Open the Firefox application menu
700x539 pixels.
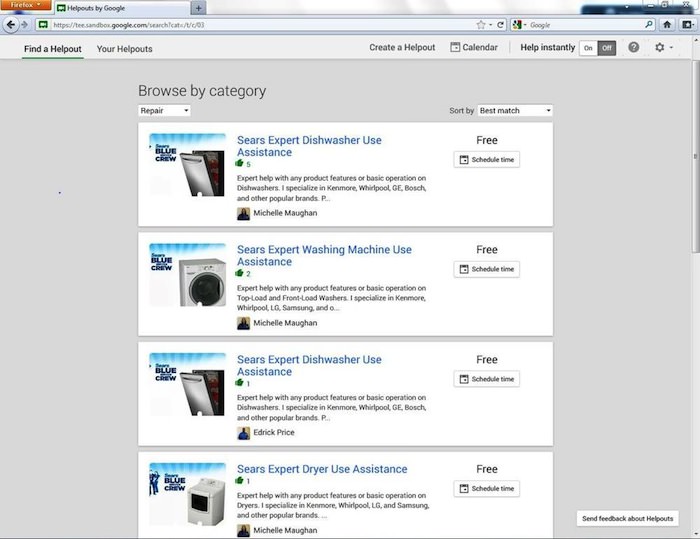pyautogui.click(x=22, y=6)
